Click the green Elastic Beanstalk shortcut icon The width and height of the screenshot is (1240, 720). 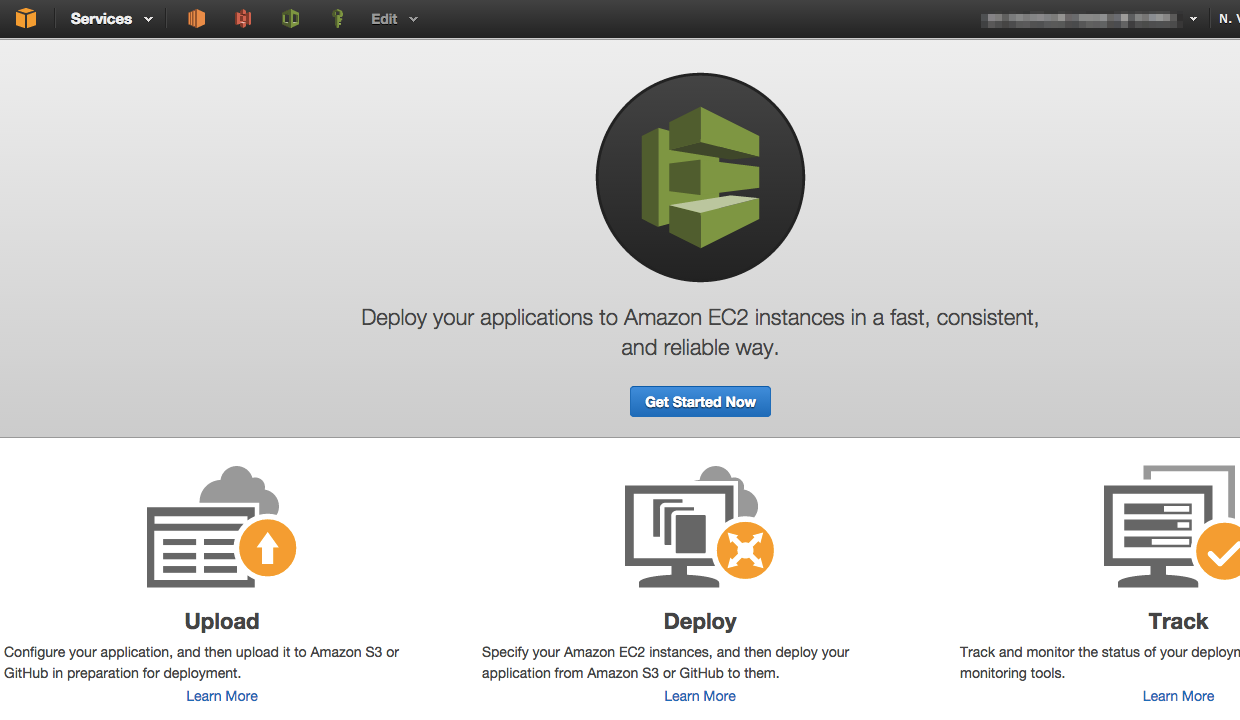(x=290, y=18)
